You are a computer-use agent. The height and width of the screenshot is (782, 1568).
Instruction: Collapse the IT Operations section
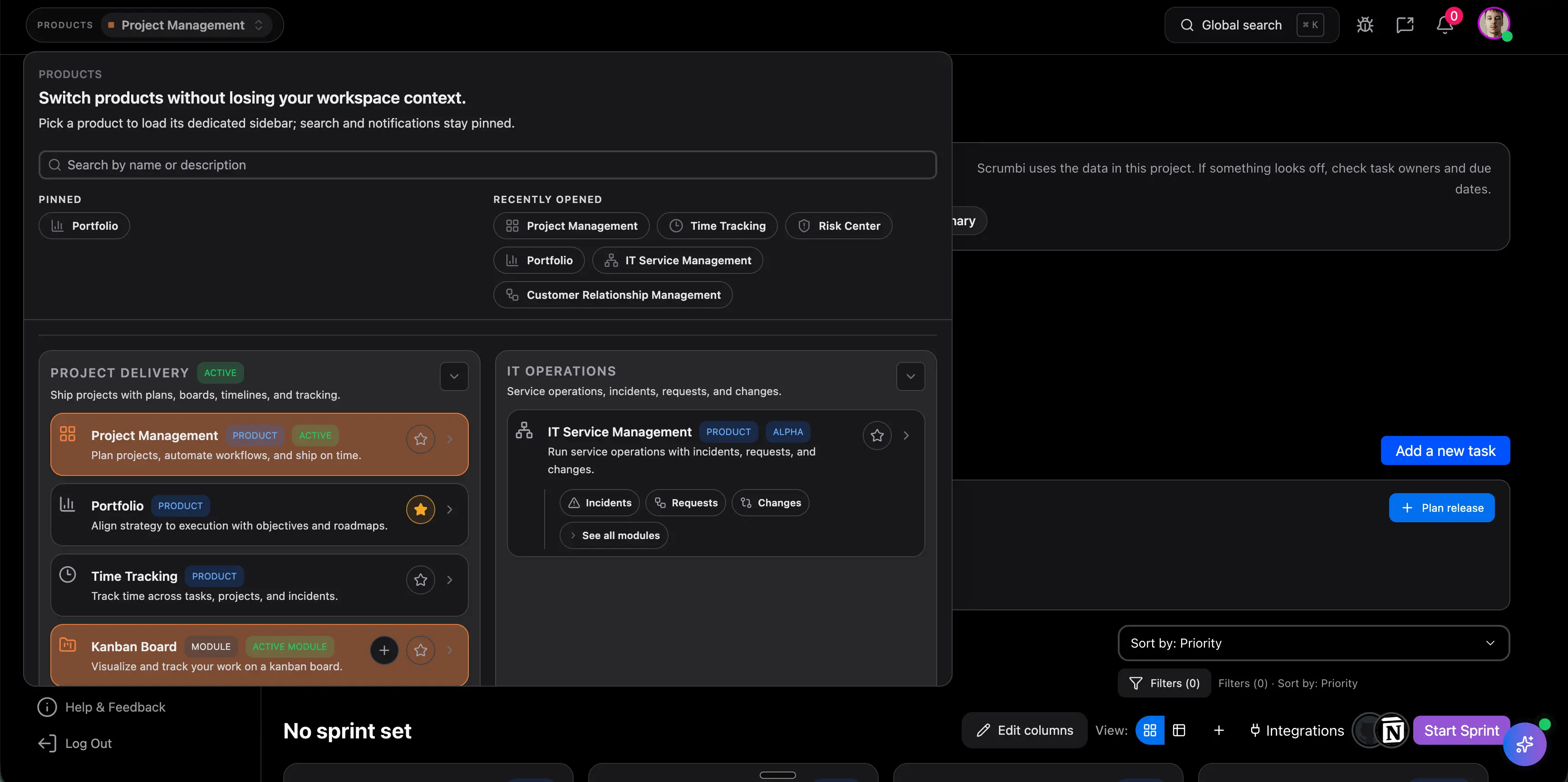tap(910, 376)
